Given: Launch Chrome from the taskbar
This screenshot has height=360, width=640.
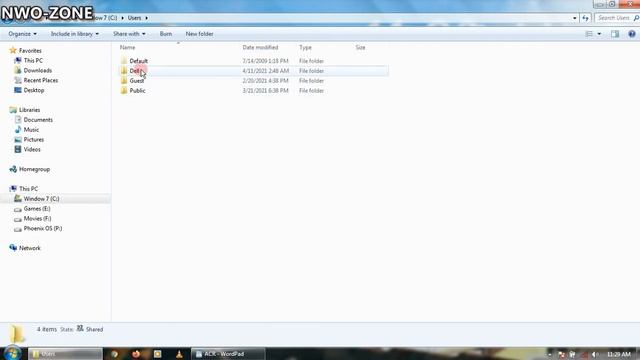Looking at the screenshot, I should [x=115, y=354].
